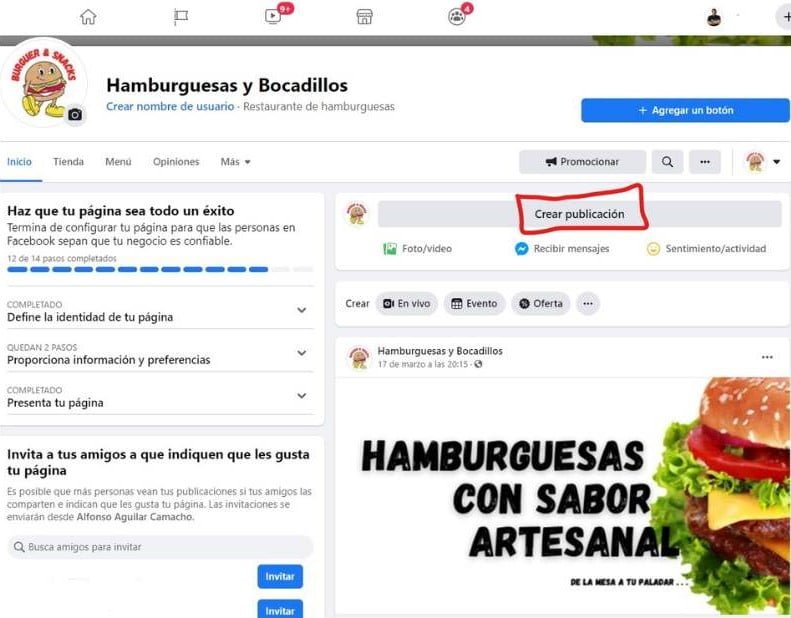Click second Invitar button at bottom
This screenshot has width=791, height=618.
(x=280, y=609)
